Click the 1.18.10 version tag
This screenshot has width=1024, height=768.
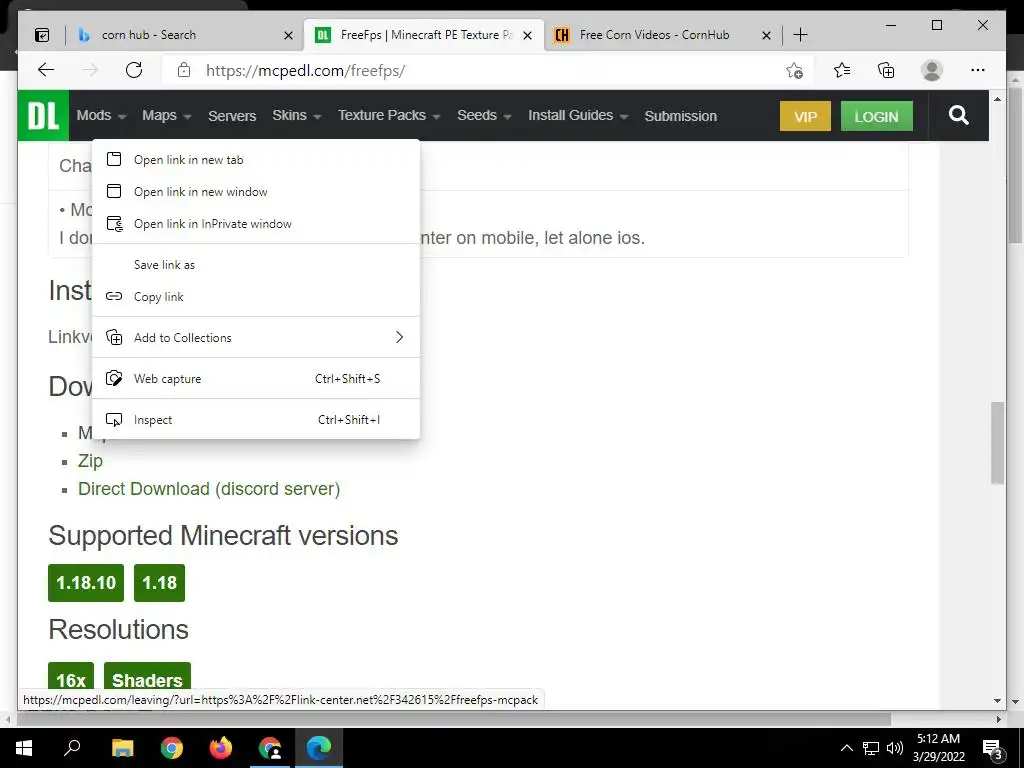pos(86,583)
